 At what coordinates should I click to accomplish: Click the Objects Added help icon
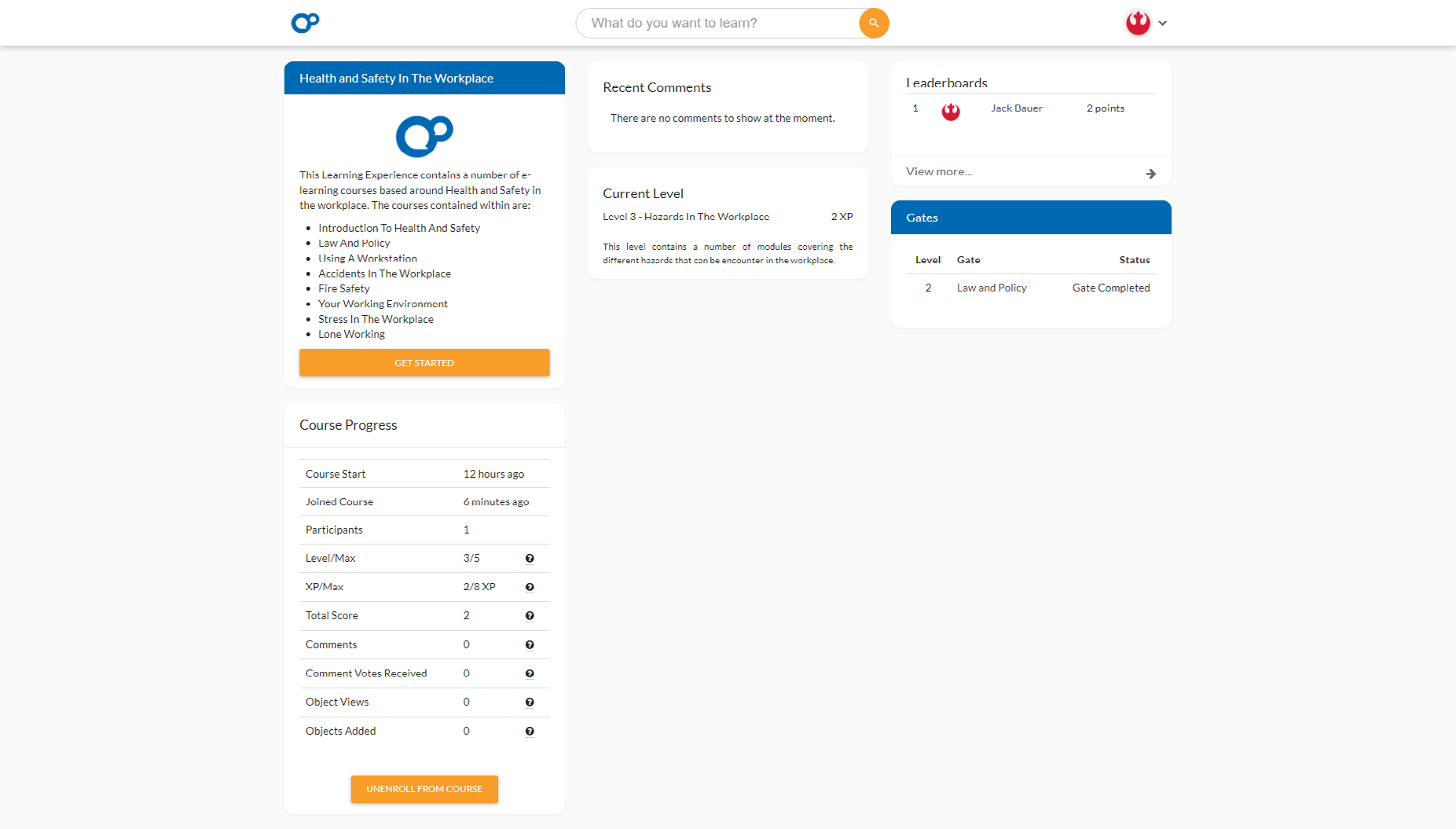[x=530, y=732]
